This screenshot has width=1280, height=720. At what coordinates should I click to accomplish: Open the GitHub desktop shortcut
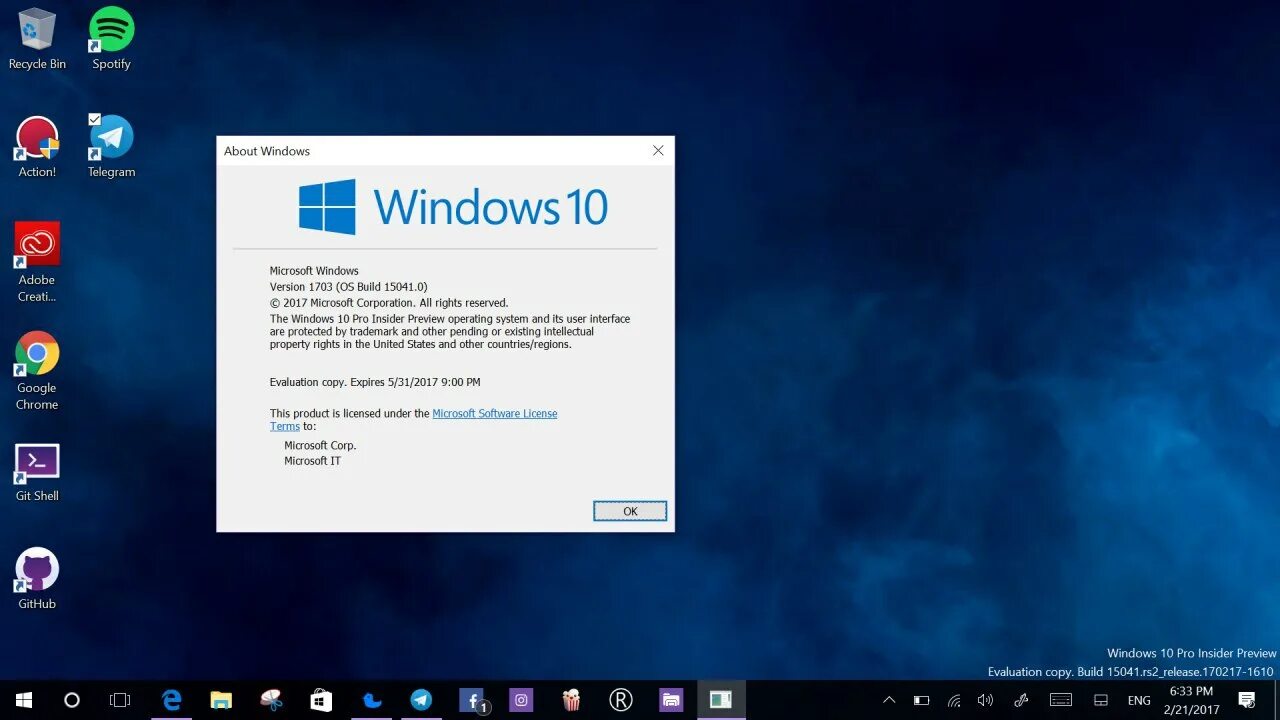pyautogui.click(x=37, y=579)
